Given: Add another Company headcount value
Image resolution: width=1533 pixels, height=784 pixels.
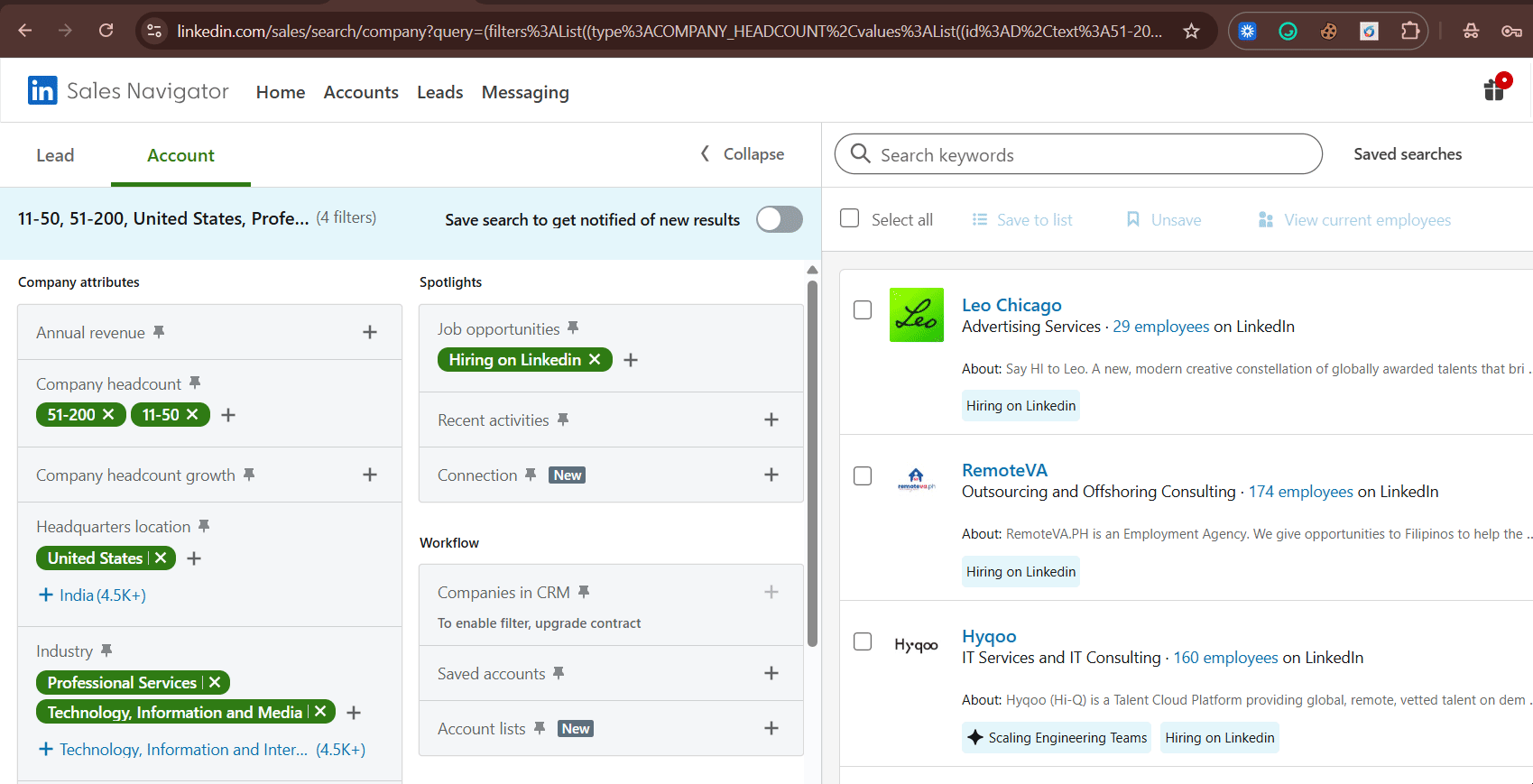Looking at the screenshot, I should (x=228, y=415).
